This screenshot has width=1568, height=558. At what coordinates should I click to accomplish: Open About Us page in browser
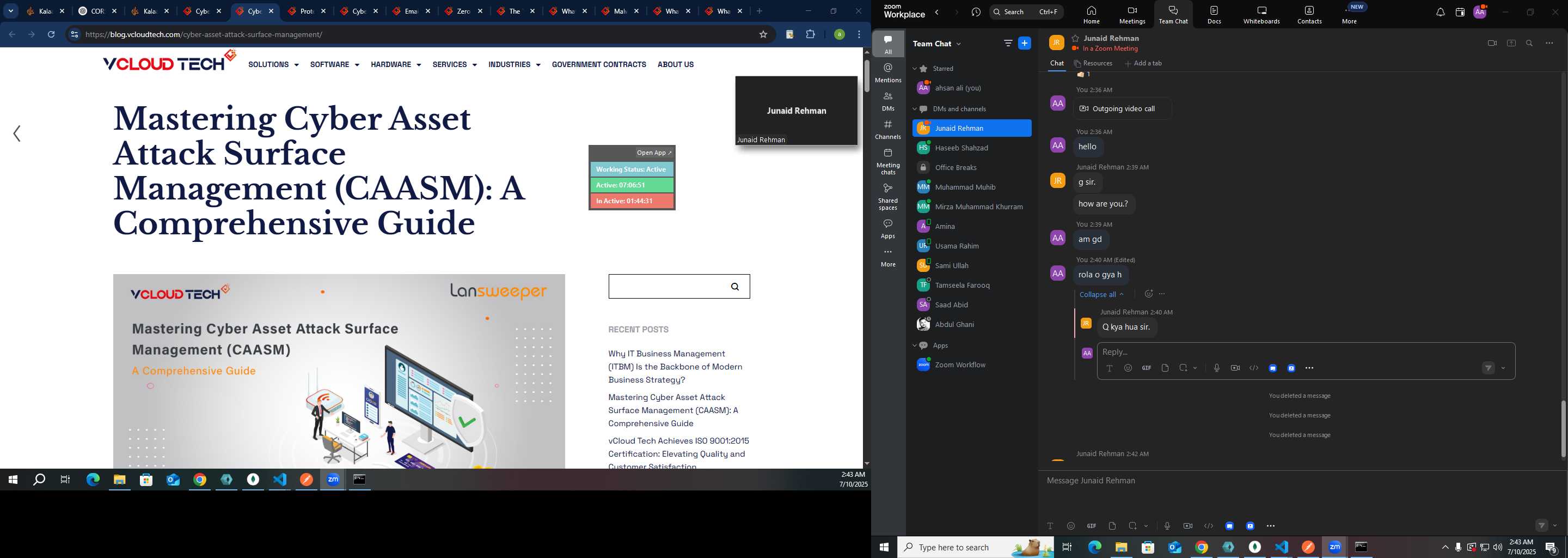point(675,64)
